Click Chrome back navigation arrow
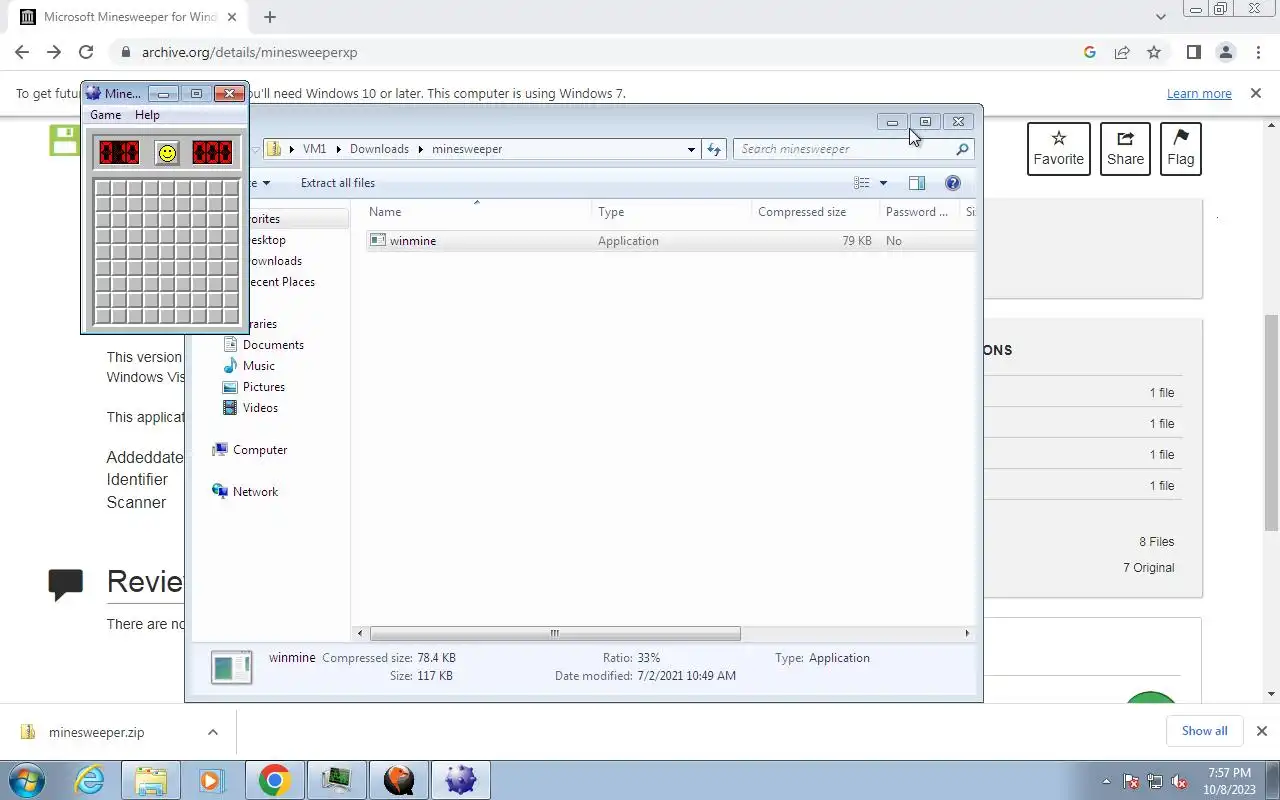This screenshot has width=1280, height=800. pos(22,52)
